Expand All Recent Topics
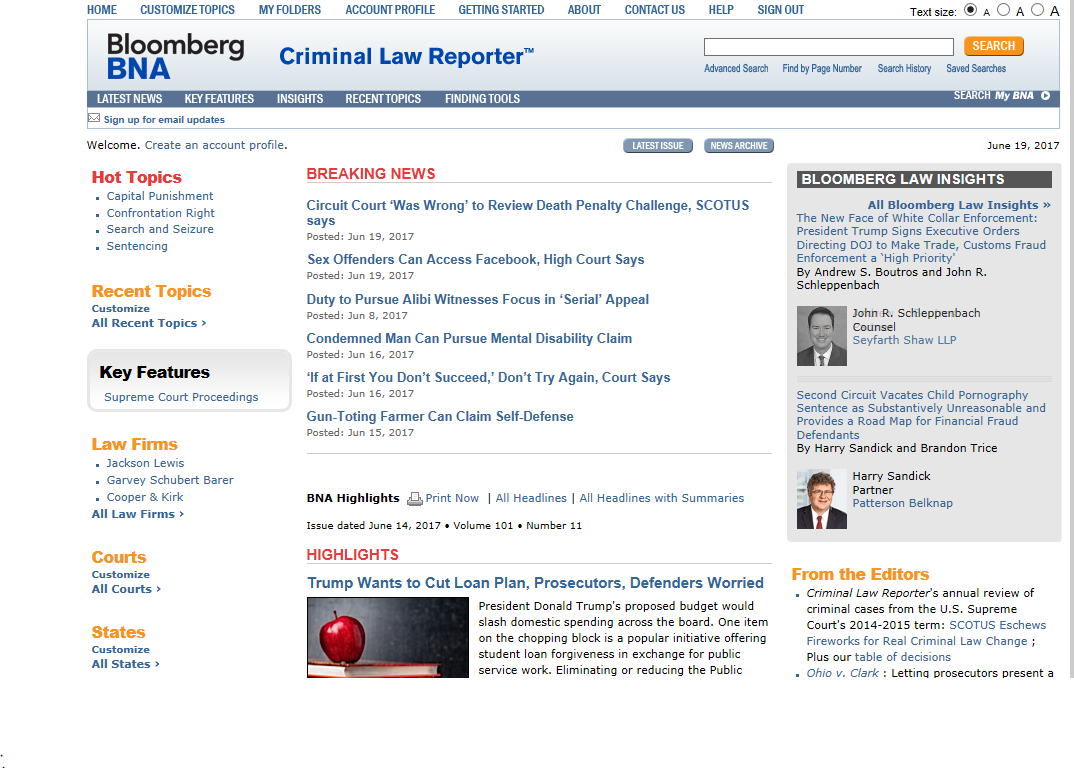Image resolution: width=1074 pixels, height=768 pixels. (x=149, y=323)
